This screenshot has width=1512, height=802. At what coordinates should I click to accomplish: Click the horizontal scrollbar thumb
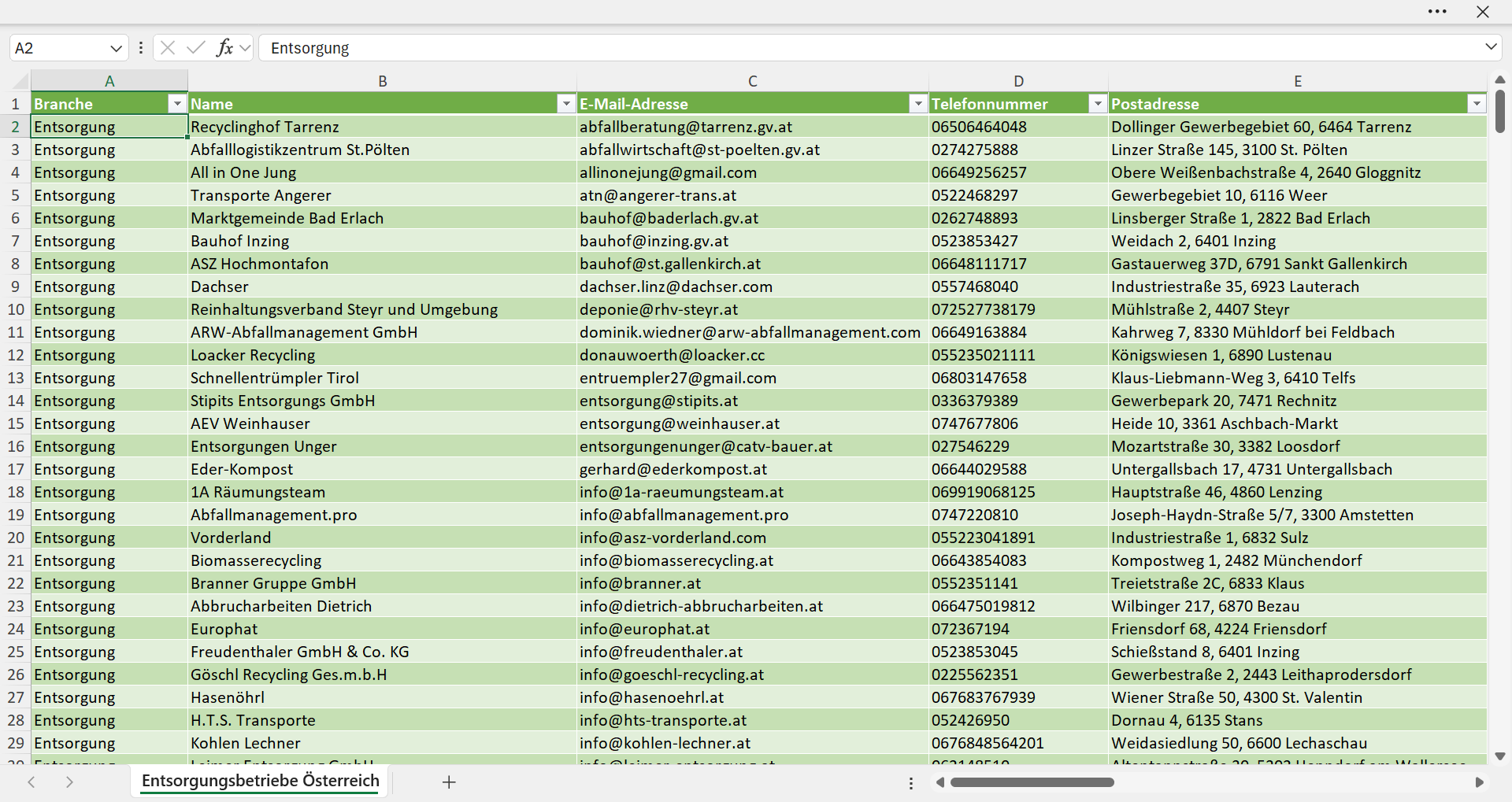tap(1032, 782)
